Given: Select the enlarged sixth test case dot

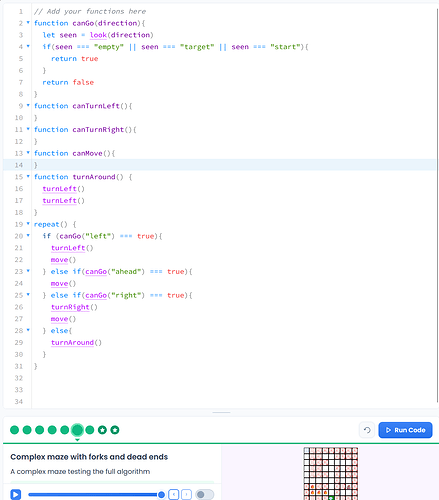Looking at the screenshot, I should click(77, 430).
